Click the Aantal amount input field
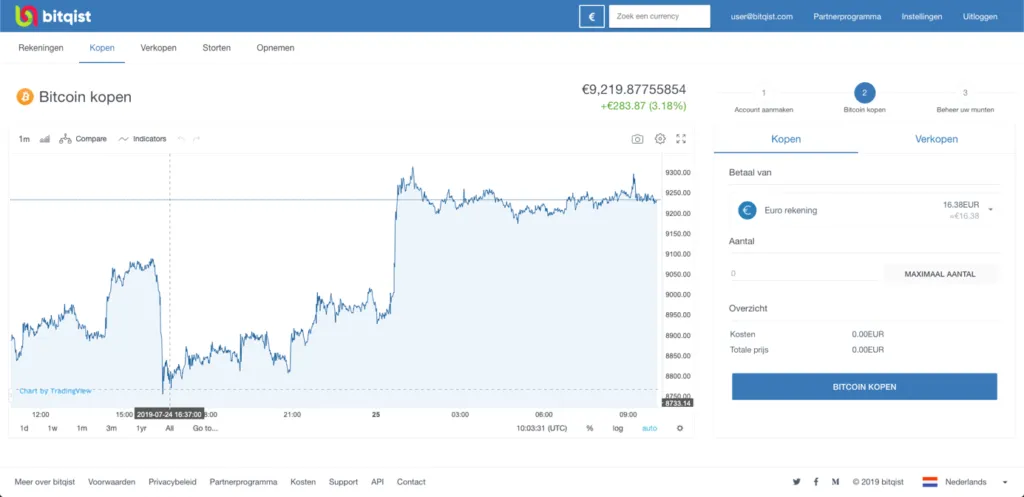 click(805, 274)
